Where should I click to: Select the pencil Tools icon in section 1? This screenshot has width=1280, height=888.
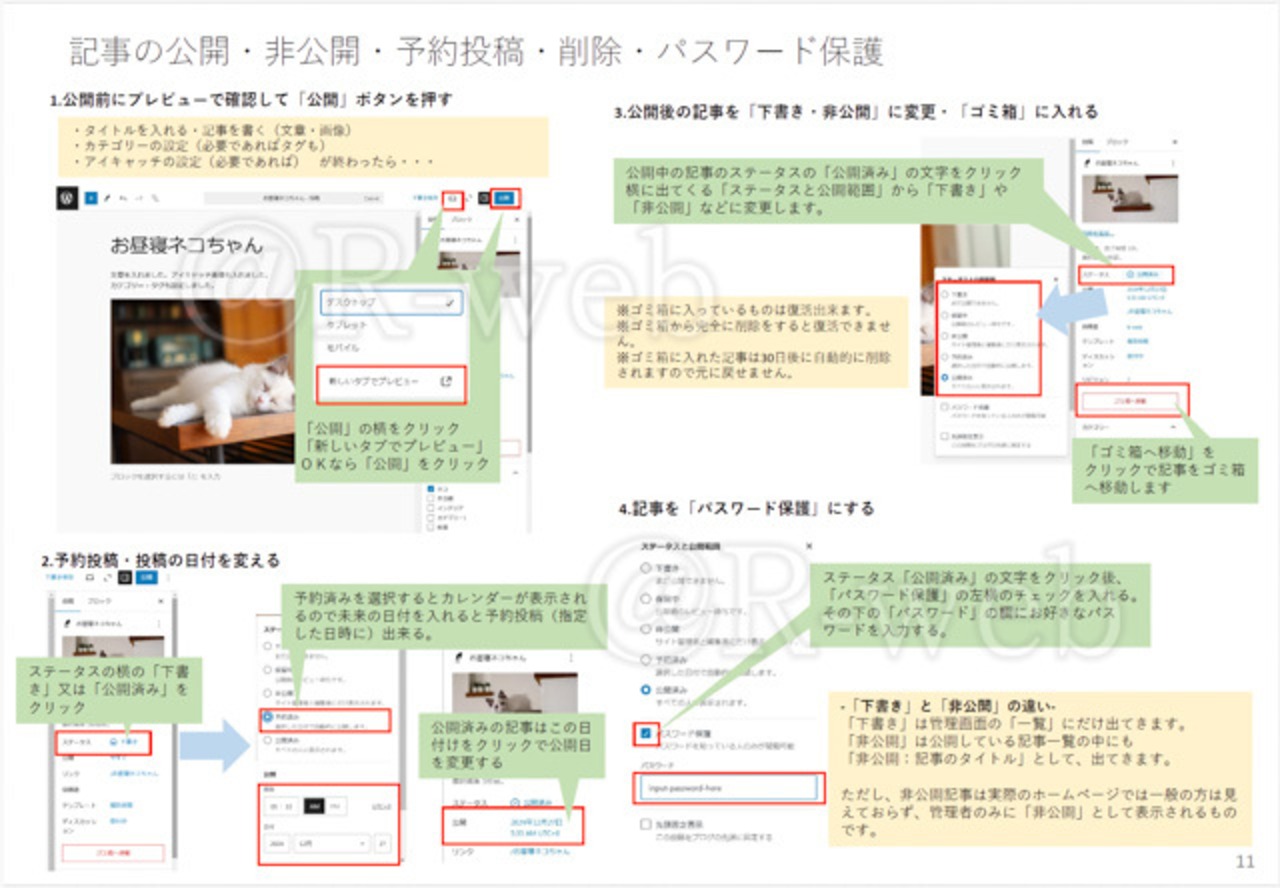[107, 198]
